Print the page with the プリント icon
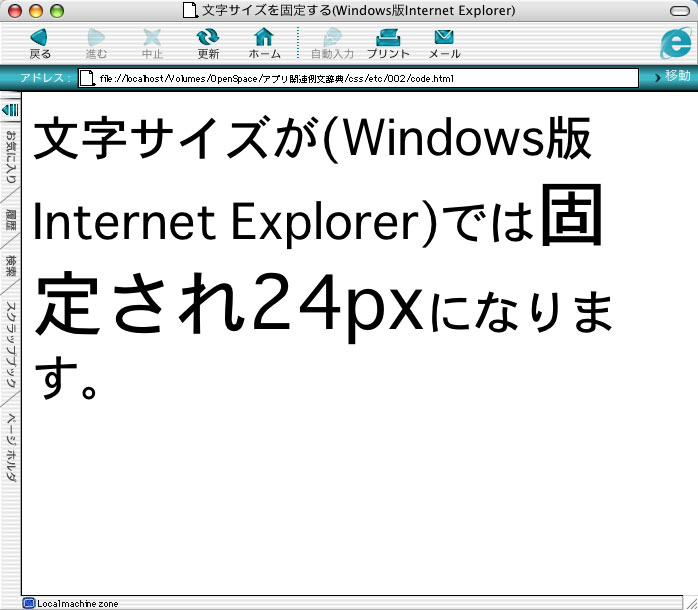 pos(388,37)
